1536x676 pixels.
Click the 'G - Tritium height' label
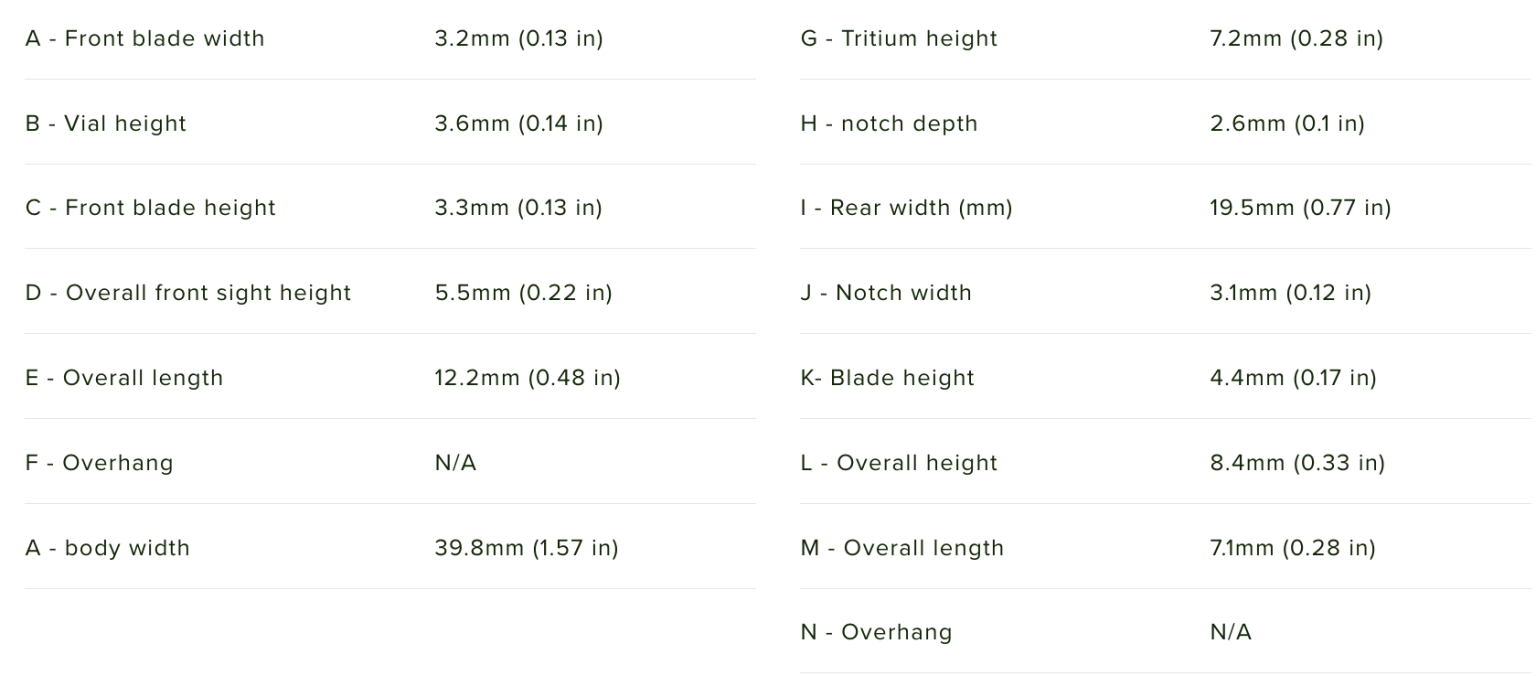pyautogui.click(x=899, y=39)
